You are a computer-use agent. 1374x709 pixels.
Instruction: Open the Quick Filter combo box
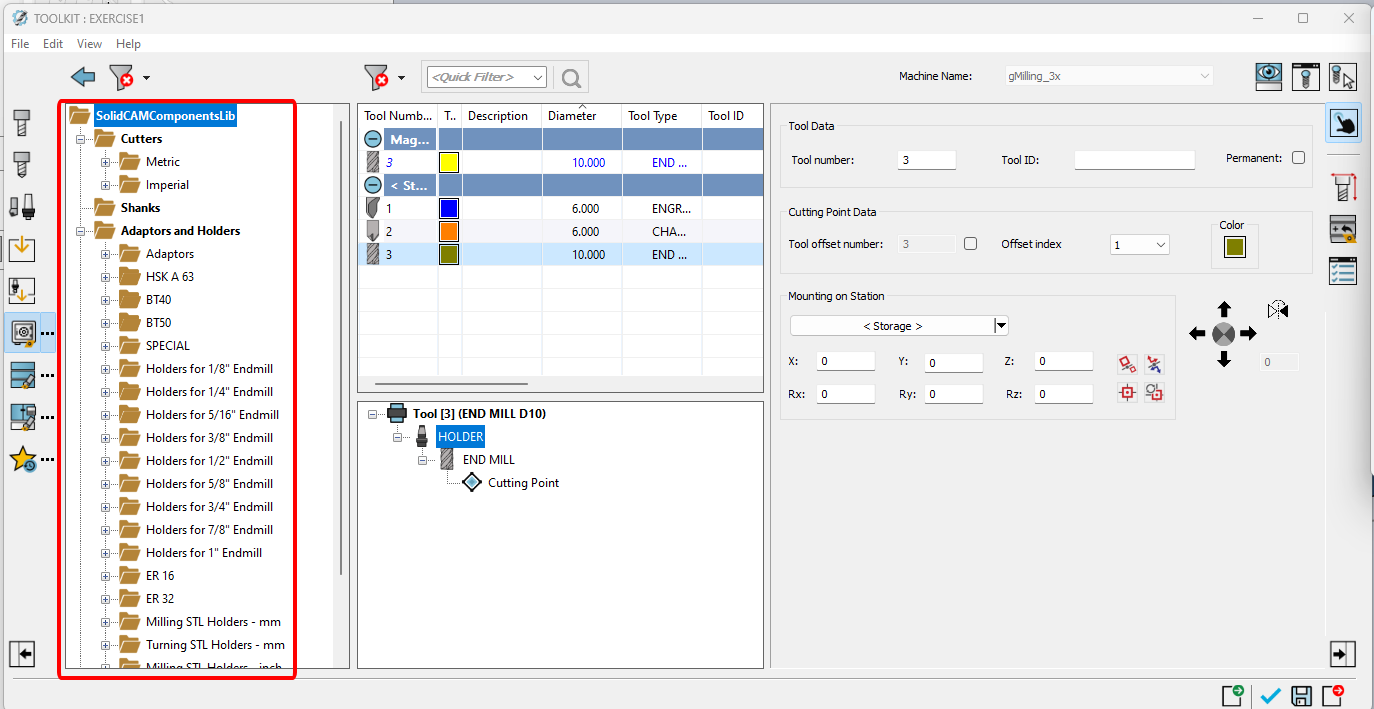[x=488, y=77]
